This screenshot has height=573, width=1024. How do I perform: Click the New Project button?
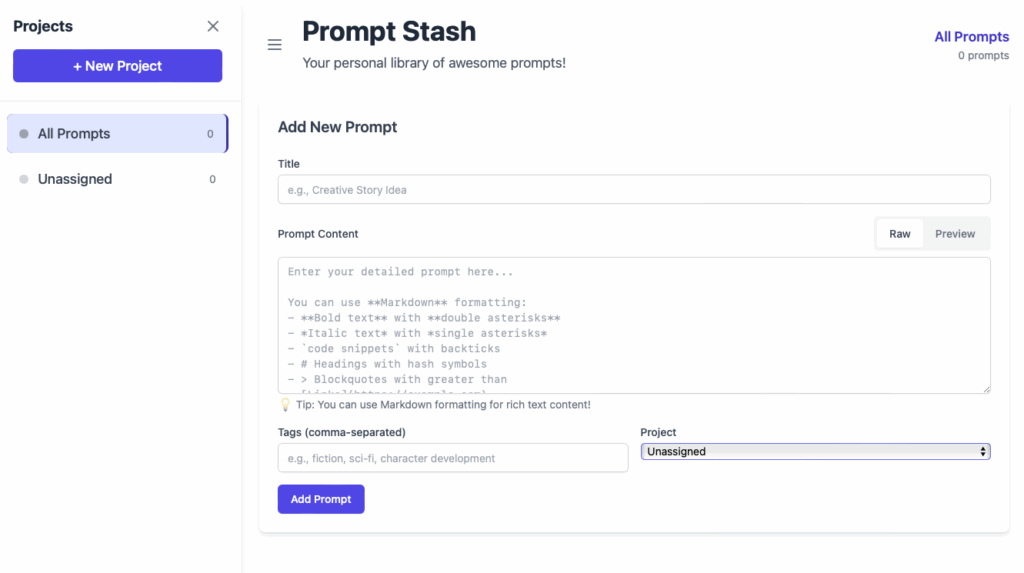[x=117, y=66]
